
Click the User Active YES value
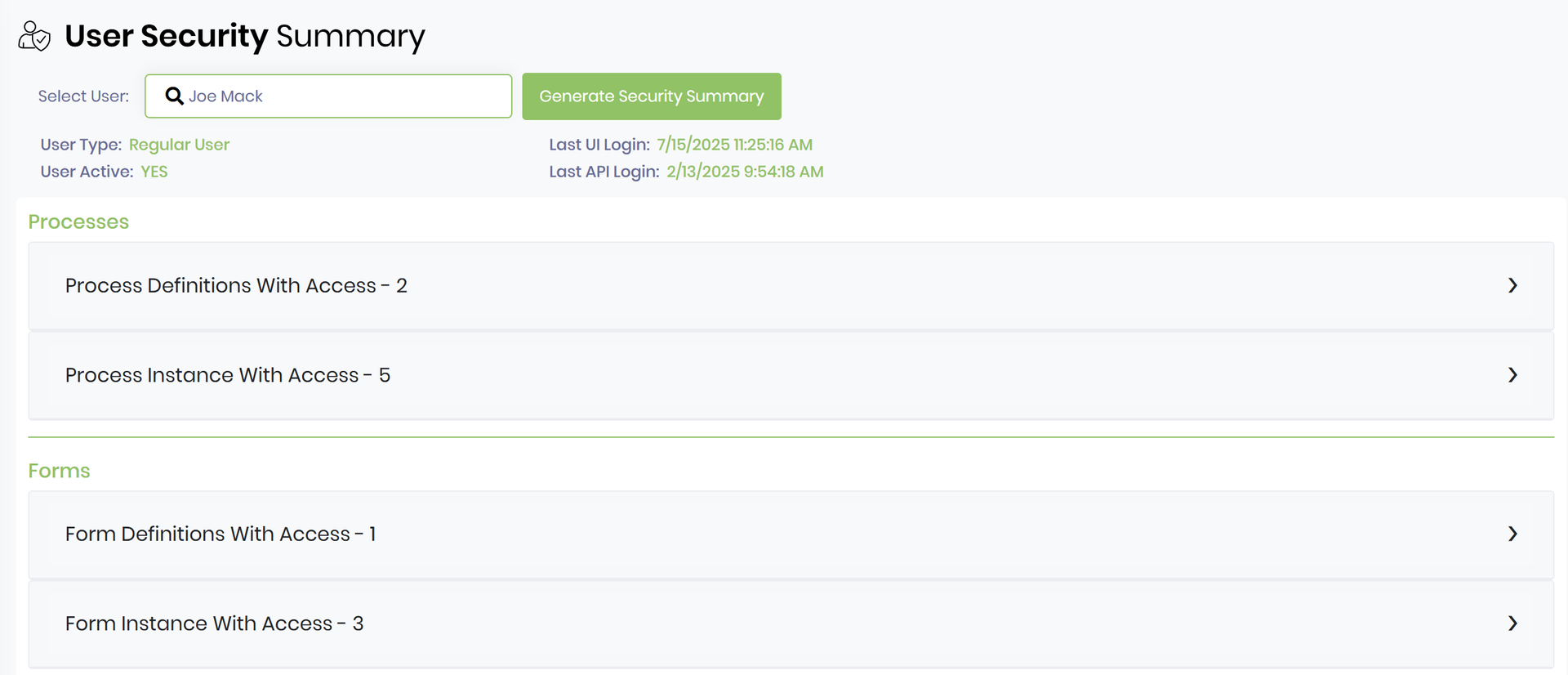154,172
